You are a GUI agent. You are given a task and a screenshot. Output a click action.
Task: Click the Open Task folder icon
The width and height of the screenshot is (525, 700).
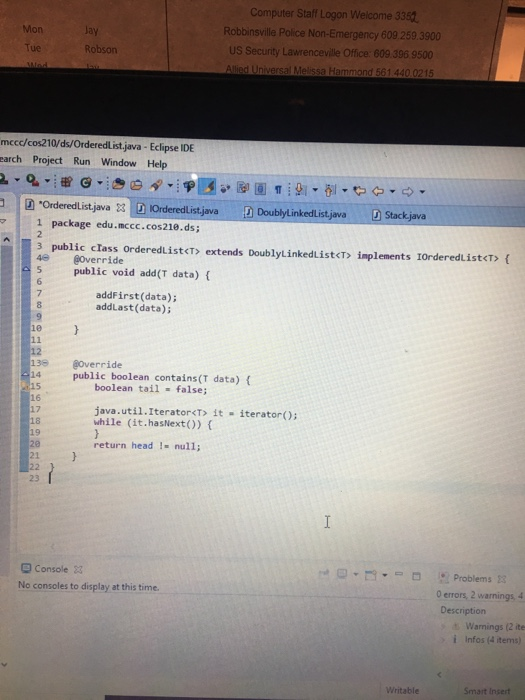tap(136, 184)
